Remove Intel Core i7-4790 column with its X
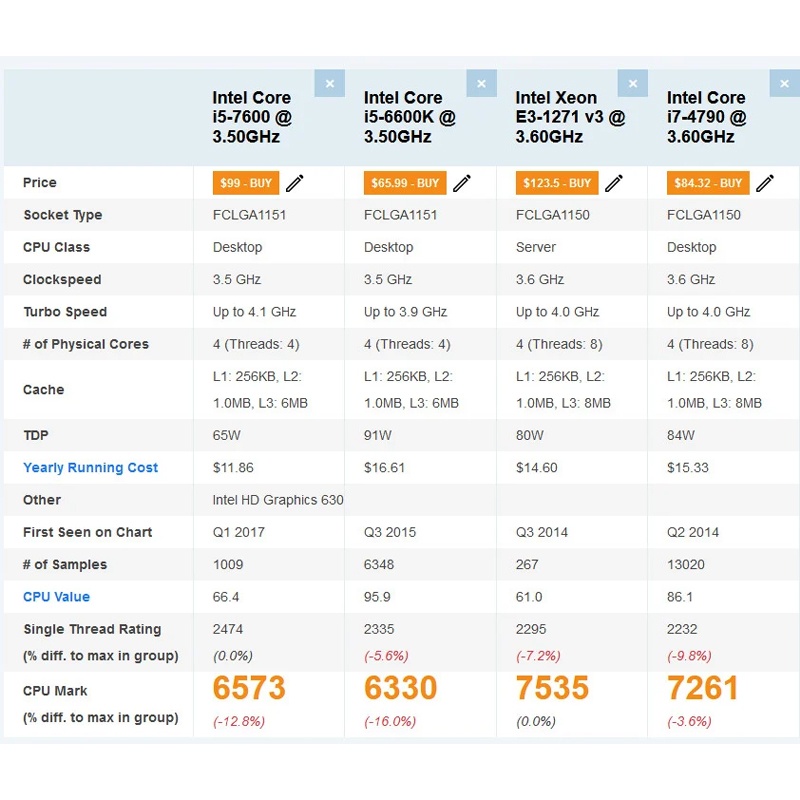Screen dimensions: 800x800 point(784,83)
